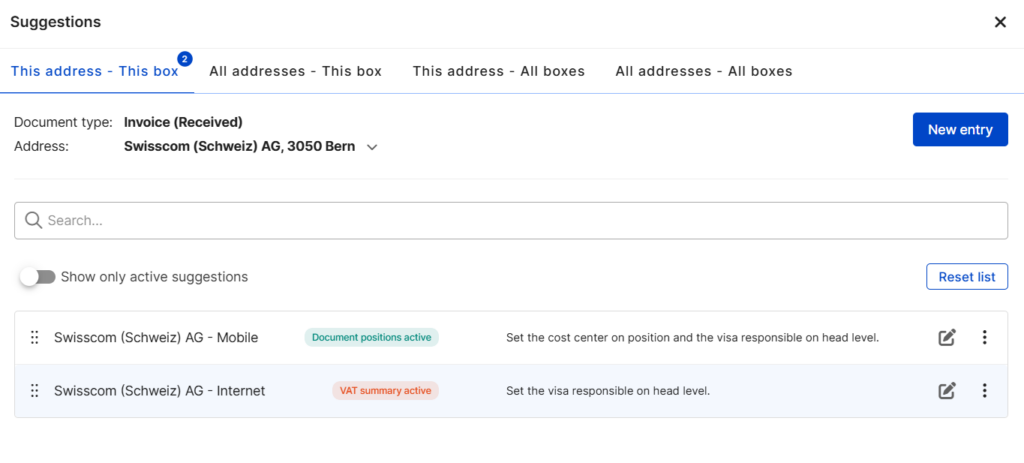Screen dimensions: 1024x463
Task: Open three-dot menu for Swisscom Mobile row
Action: (984, 338)
